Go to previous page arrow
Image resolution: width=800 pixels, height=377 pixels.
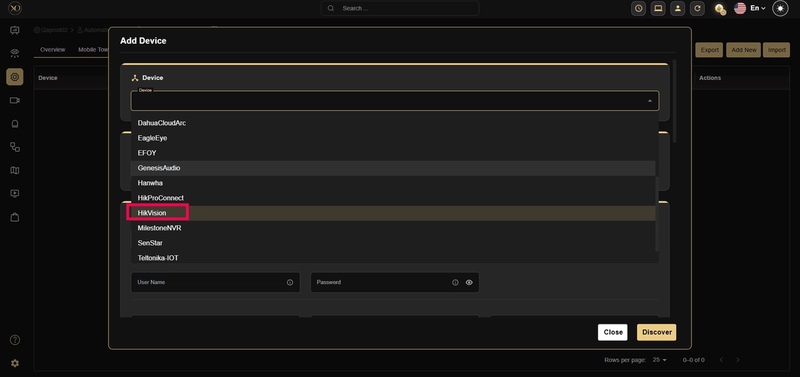721,360
